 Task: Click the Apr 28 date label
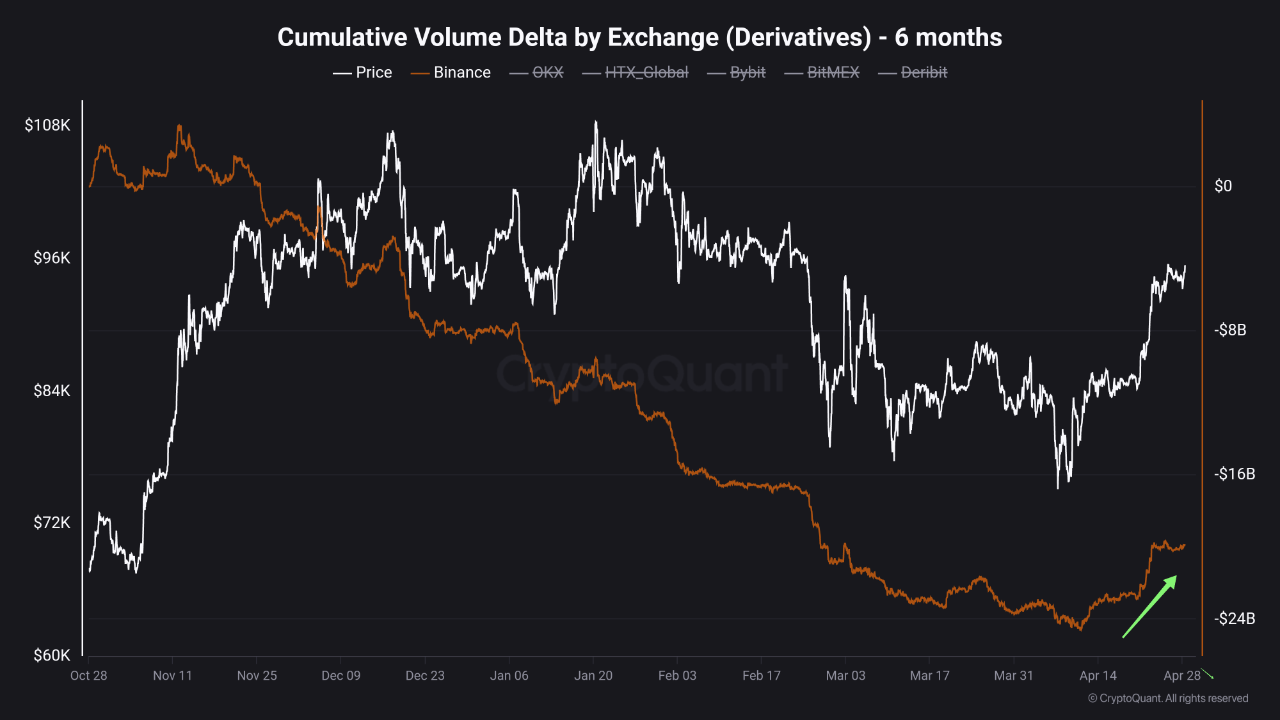[1181, 676]
